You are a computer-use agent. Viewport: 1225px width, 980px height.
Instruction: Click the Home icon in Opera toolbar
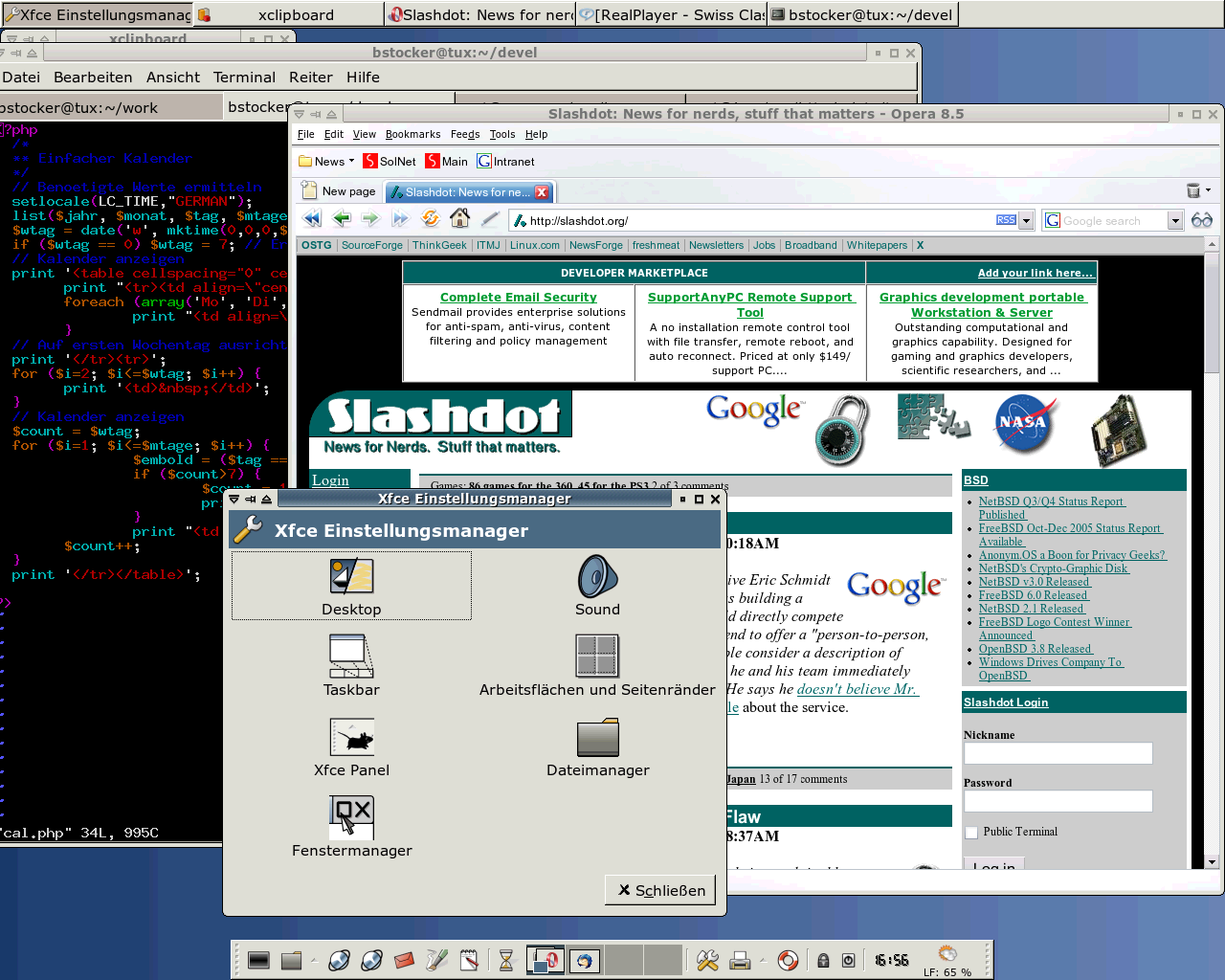(460, 218)
